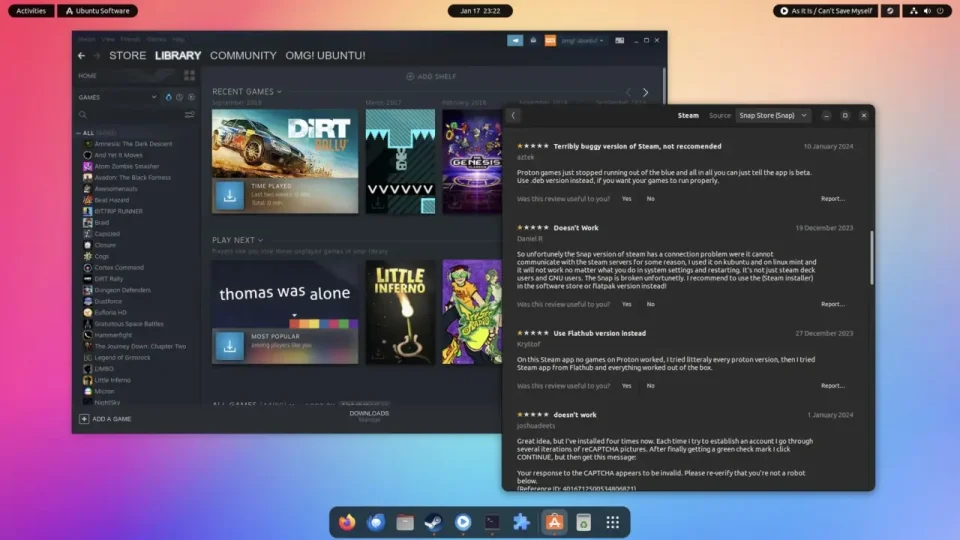Screen dimensions: 960x540
Task: Open the Steam Store tab
Action: click(x=127, y=56)
